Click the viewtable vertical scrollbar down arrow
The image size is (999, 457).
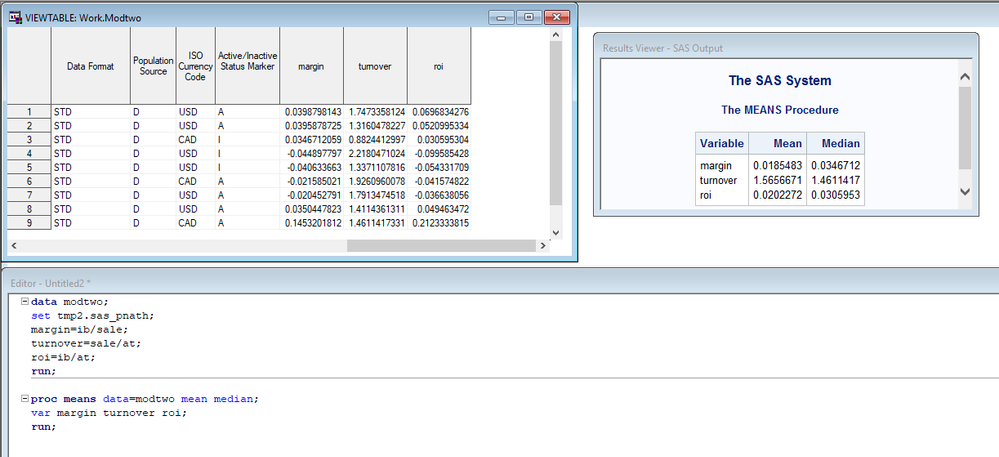coord(555,233)
